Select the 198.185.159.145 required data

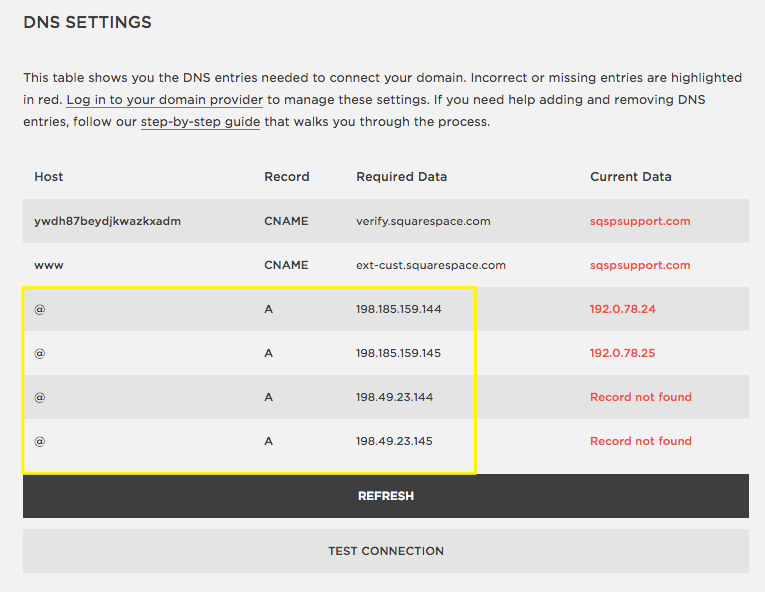click(398, 353)
